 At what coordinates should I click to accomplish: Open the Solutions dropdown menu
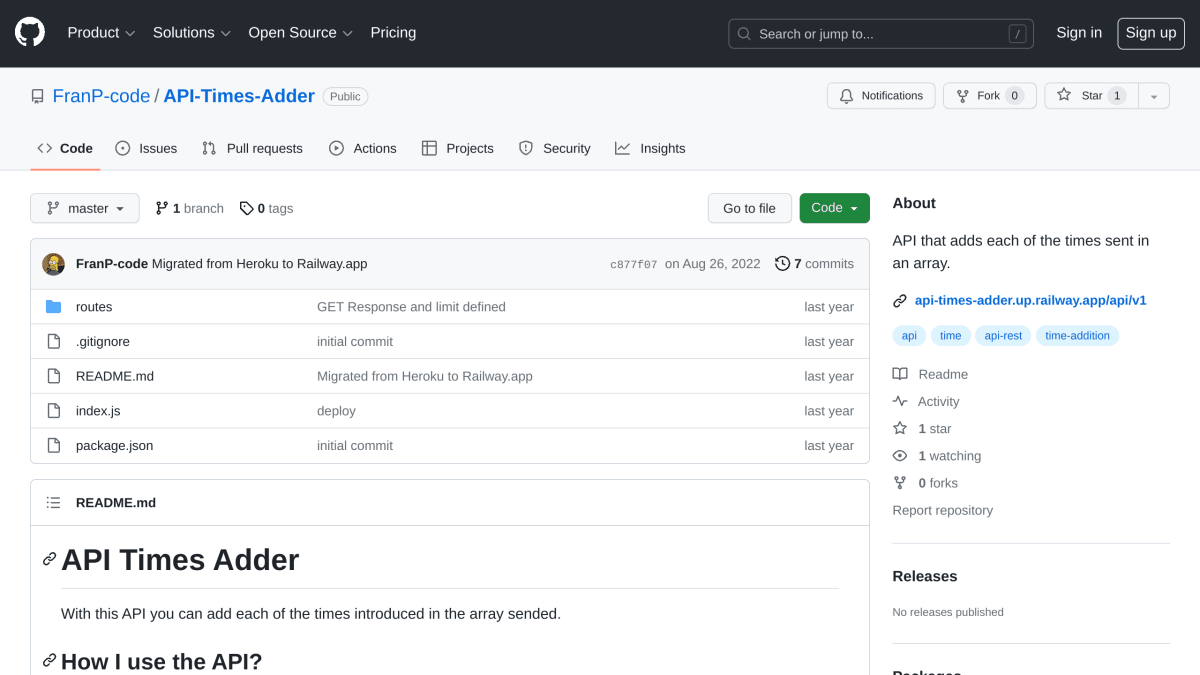(x=192, y=33)
